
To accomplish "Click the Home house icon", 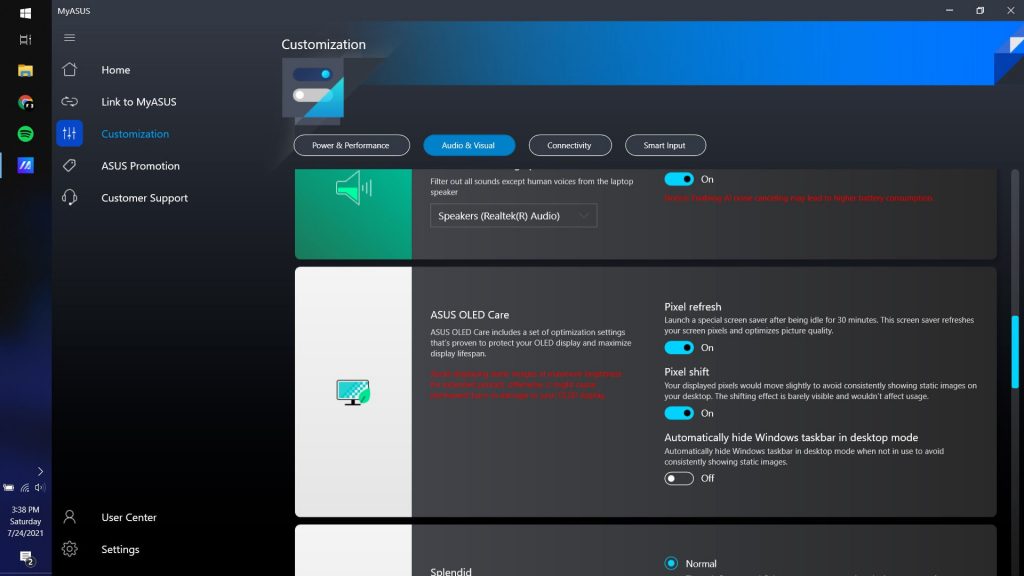I will [x=69, y=69].
